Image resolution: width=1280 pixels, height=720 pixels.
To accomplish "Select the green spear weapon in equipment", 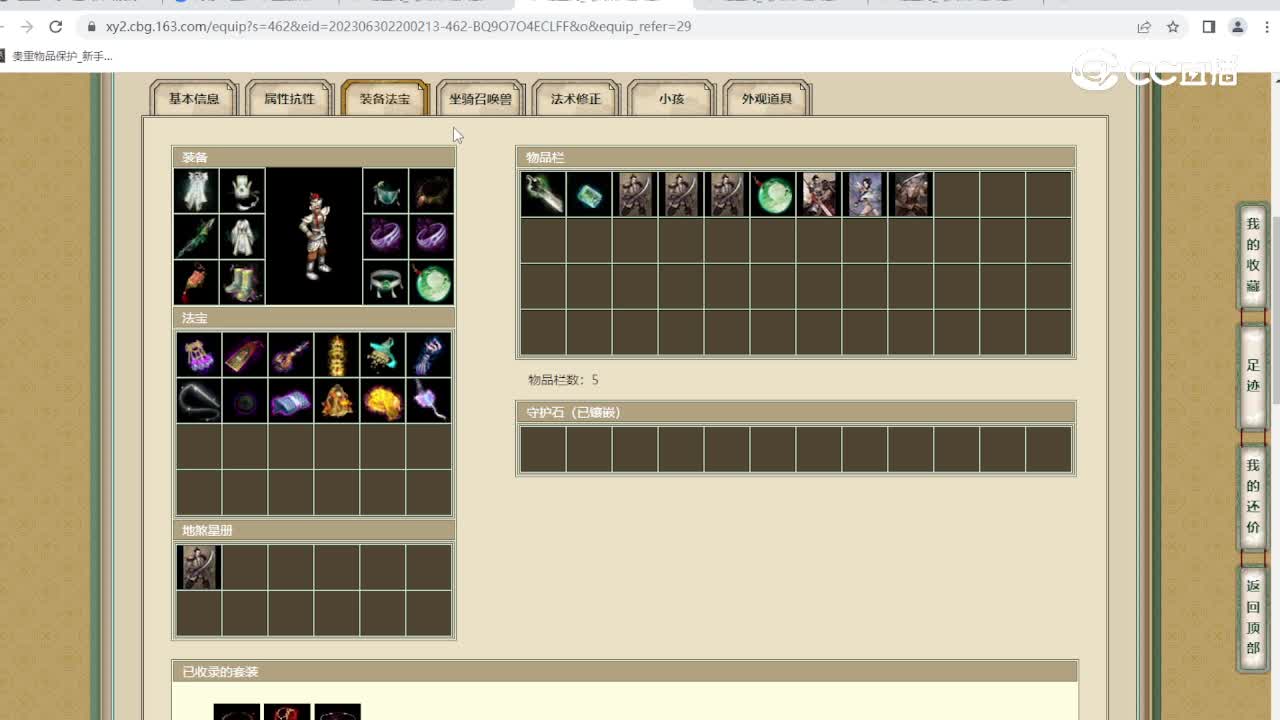I will (196, 237).
